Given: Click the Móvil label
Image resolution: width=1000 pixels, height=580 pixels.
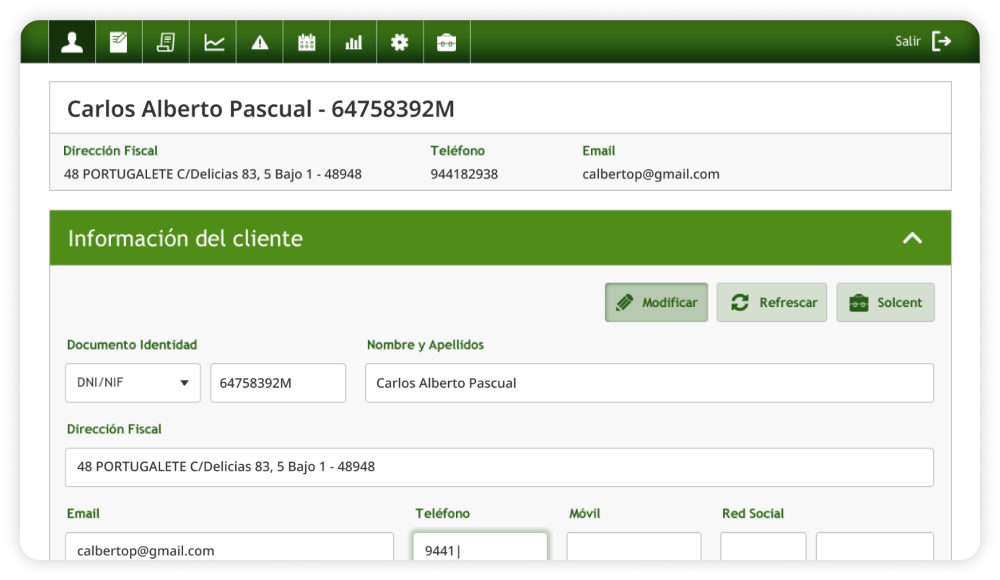Looking at the screenshot, I should (x=585, y=514).
